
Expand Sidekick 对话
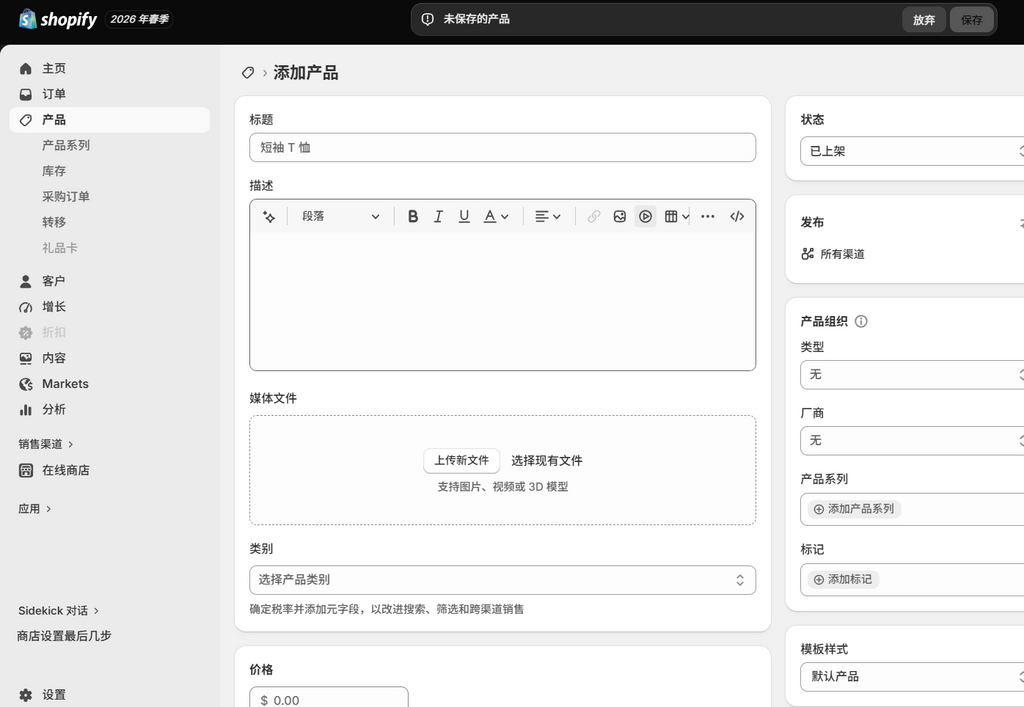click(58, 611)
